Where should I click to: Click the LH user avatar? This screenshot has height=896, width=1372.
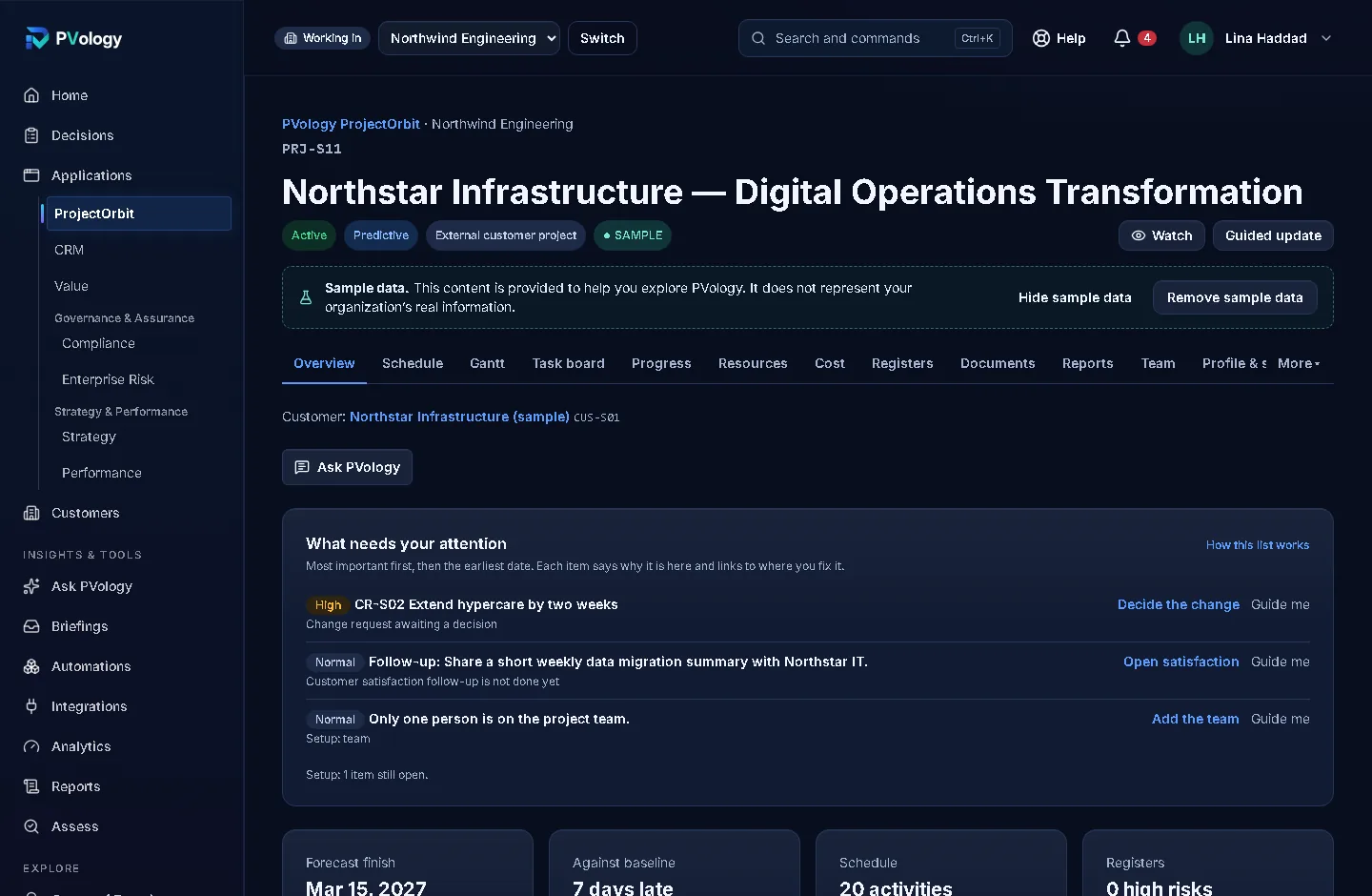click(1197, 38)
